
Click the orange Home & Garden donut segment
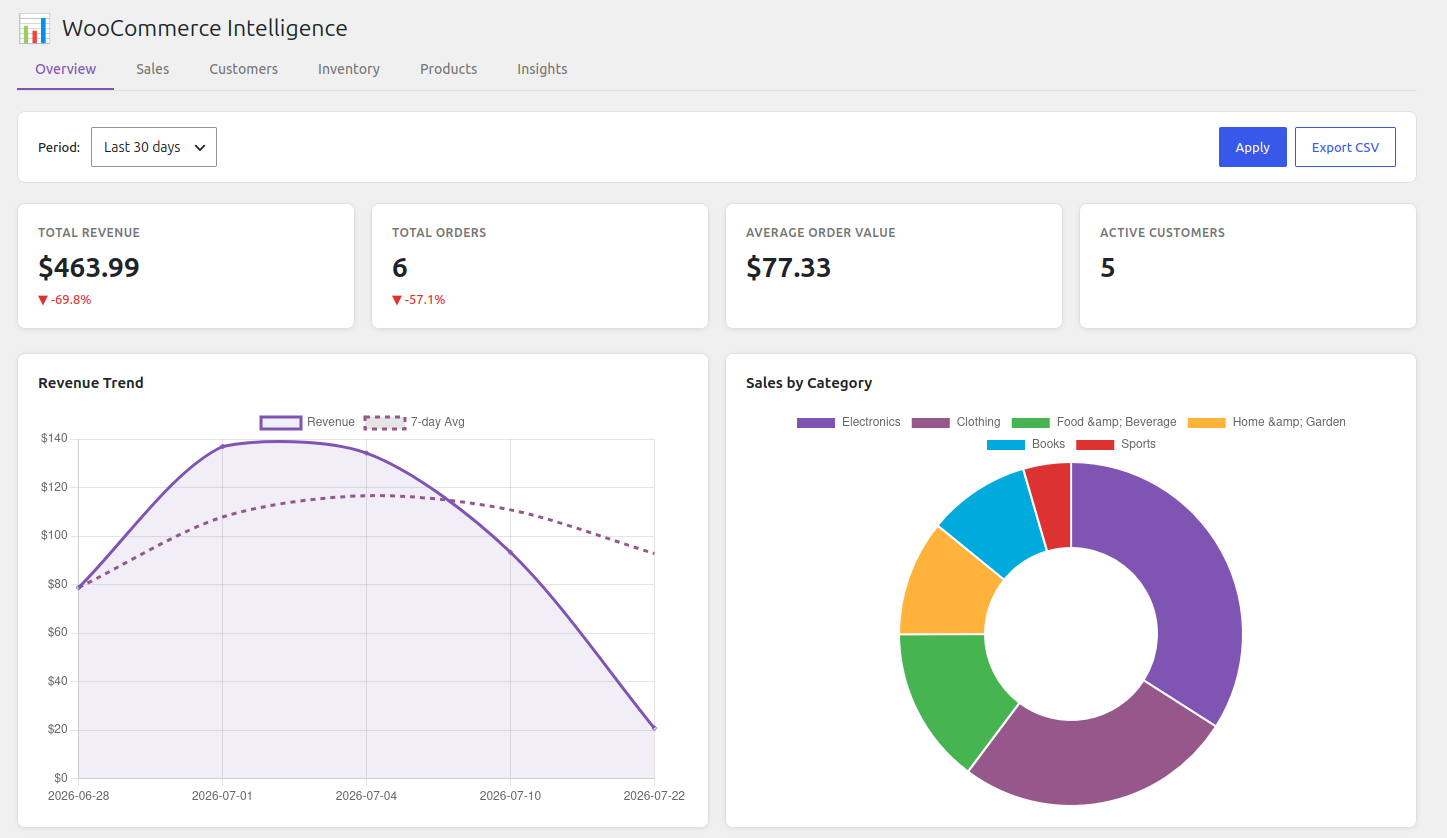pos(945,590)
